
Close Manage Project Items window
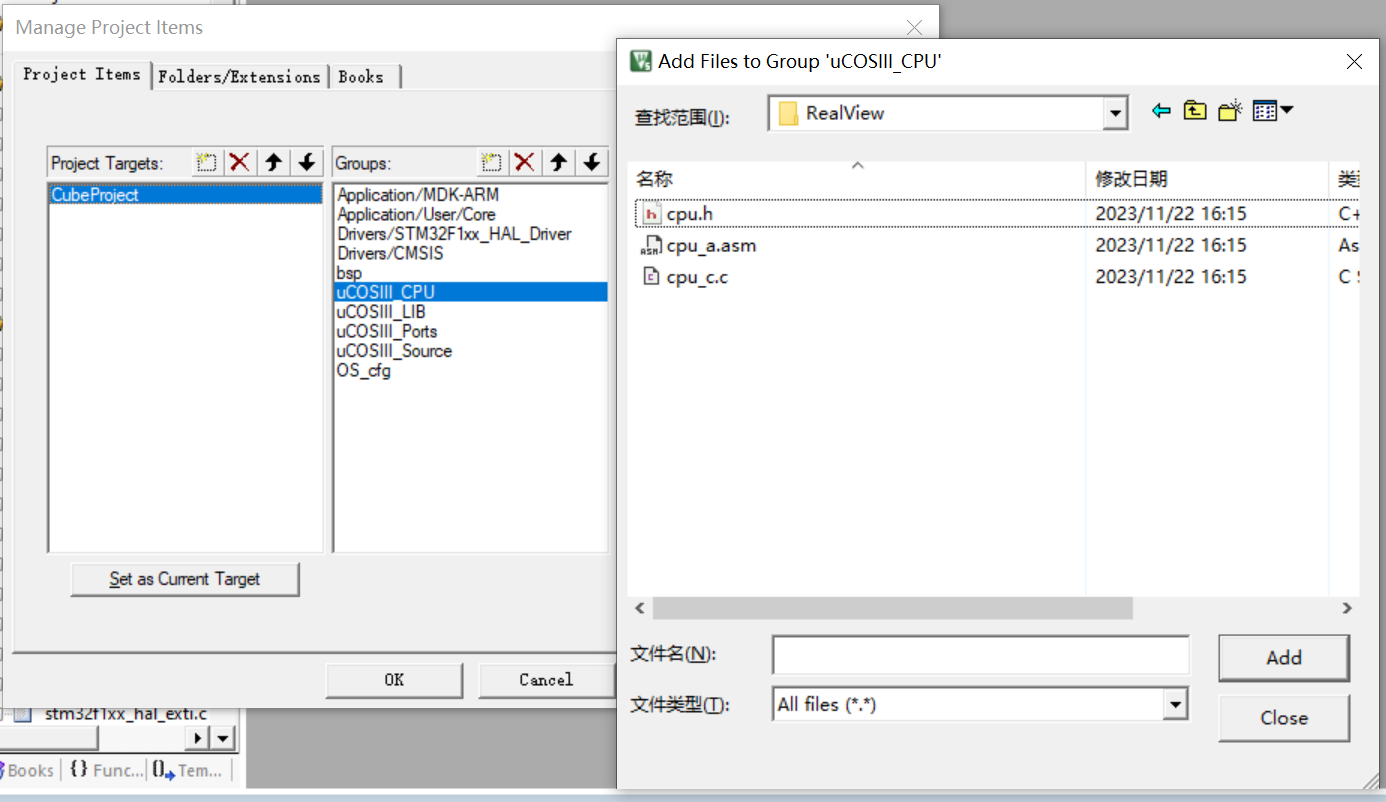pos(914,27)
